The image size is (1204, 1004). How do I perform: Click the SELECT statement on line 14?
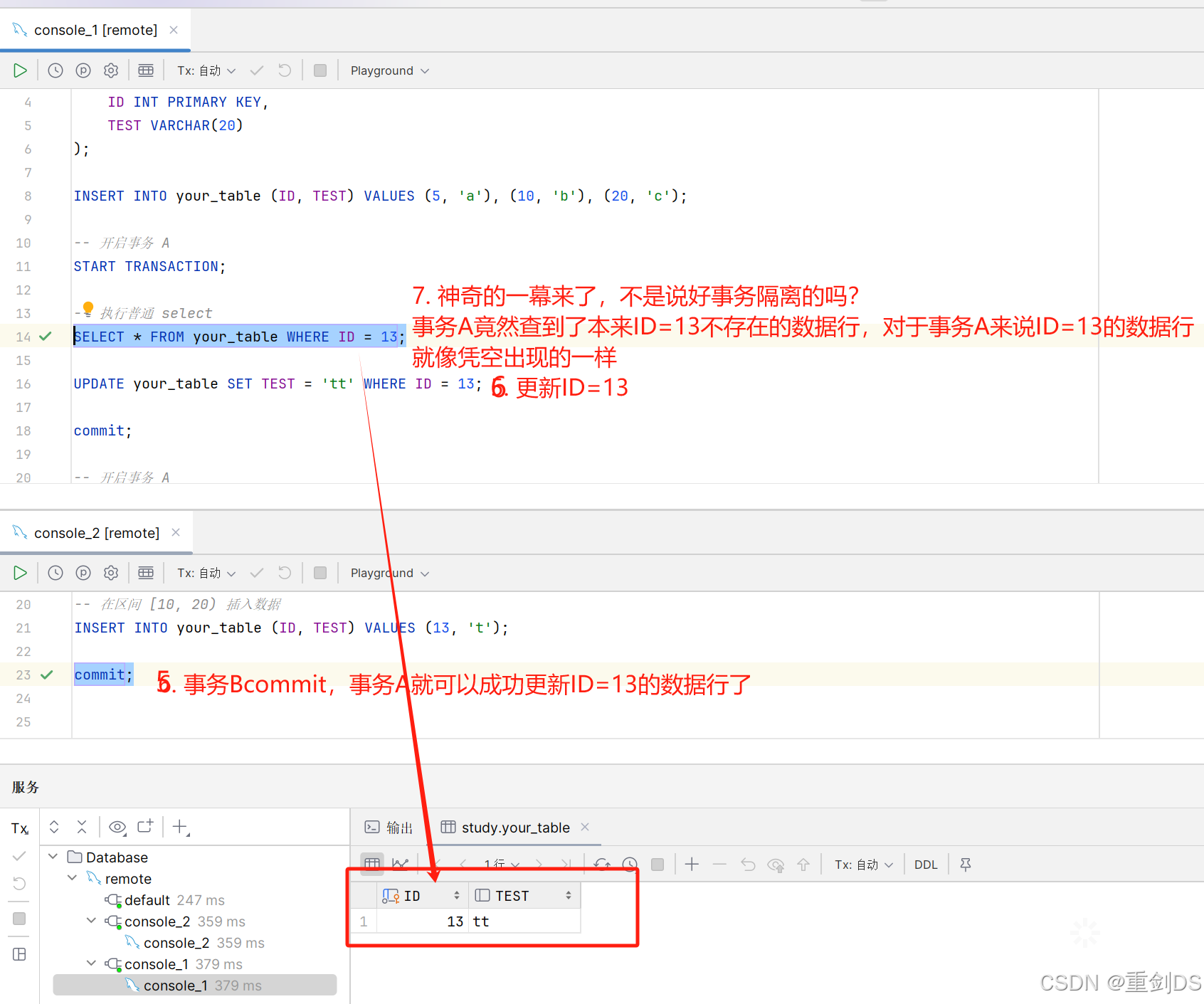240,337
